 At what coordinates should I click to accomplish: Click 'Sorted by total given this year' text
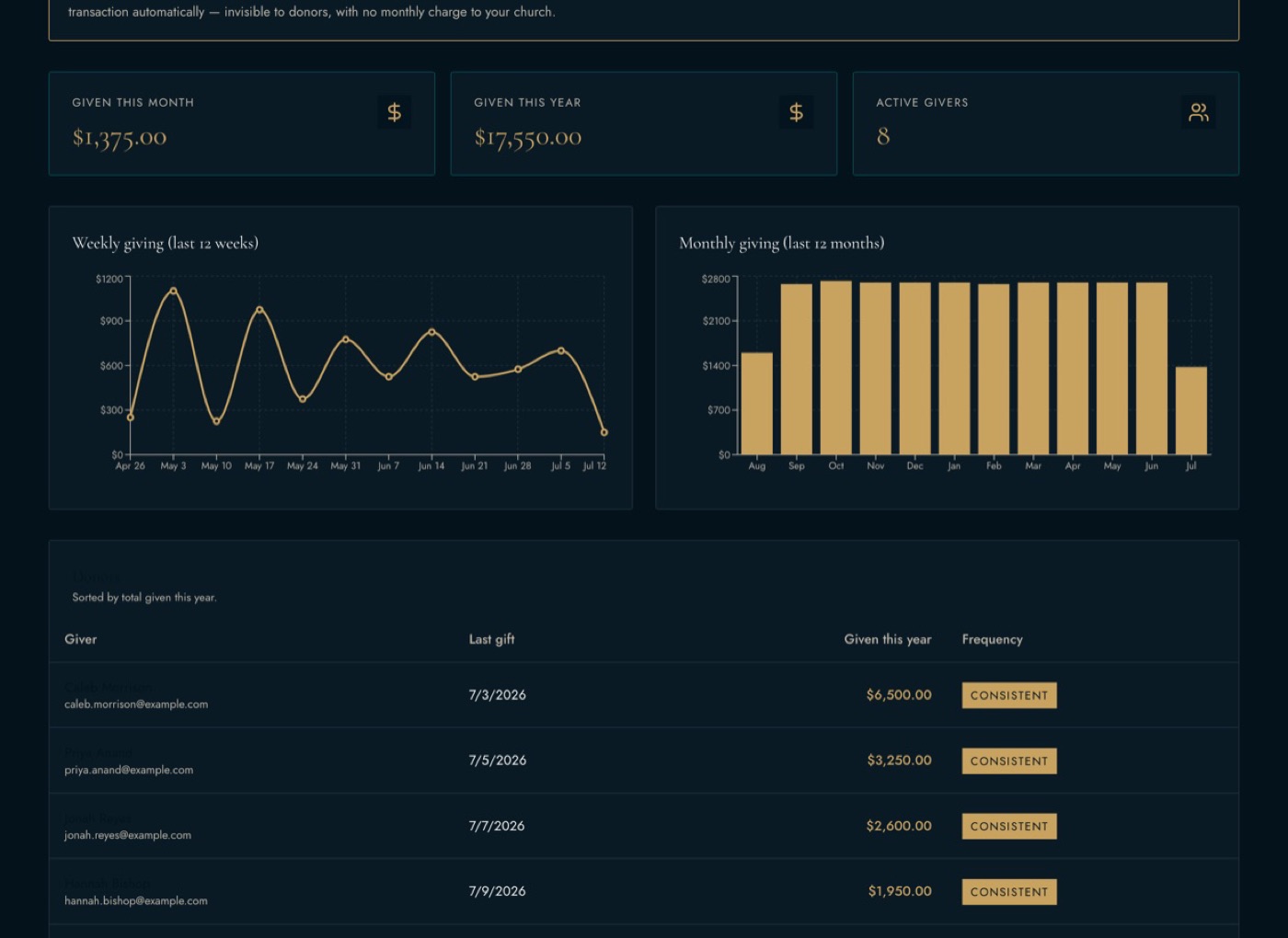click(x=144, y=598)
